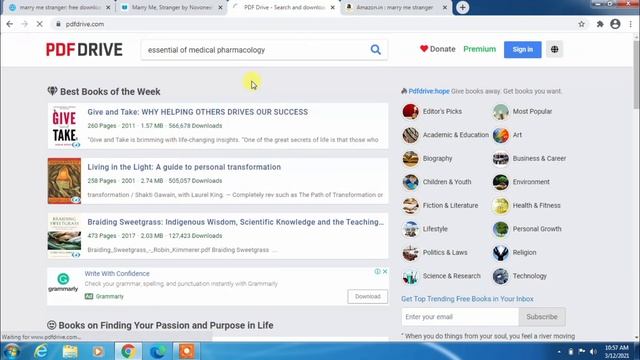The height and width of the screenshot is (360, 640).
Task: Open the Art category icon
Action: (500, 135)
